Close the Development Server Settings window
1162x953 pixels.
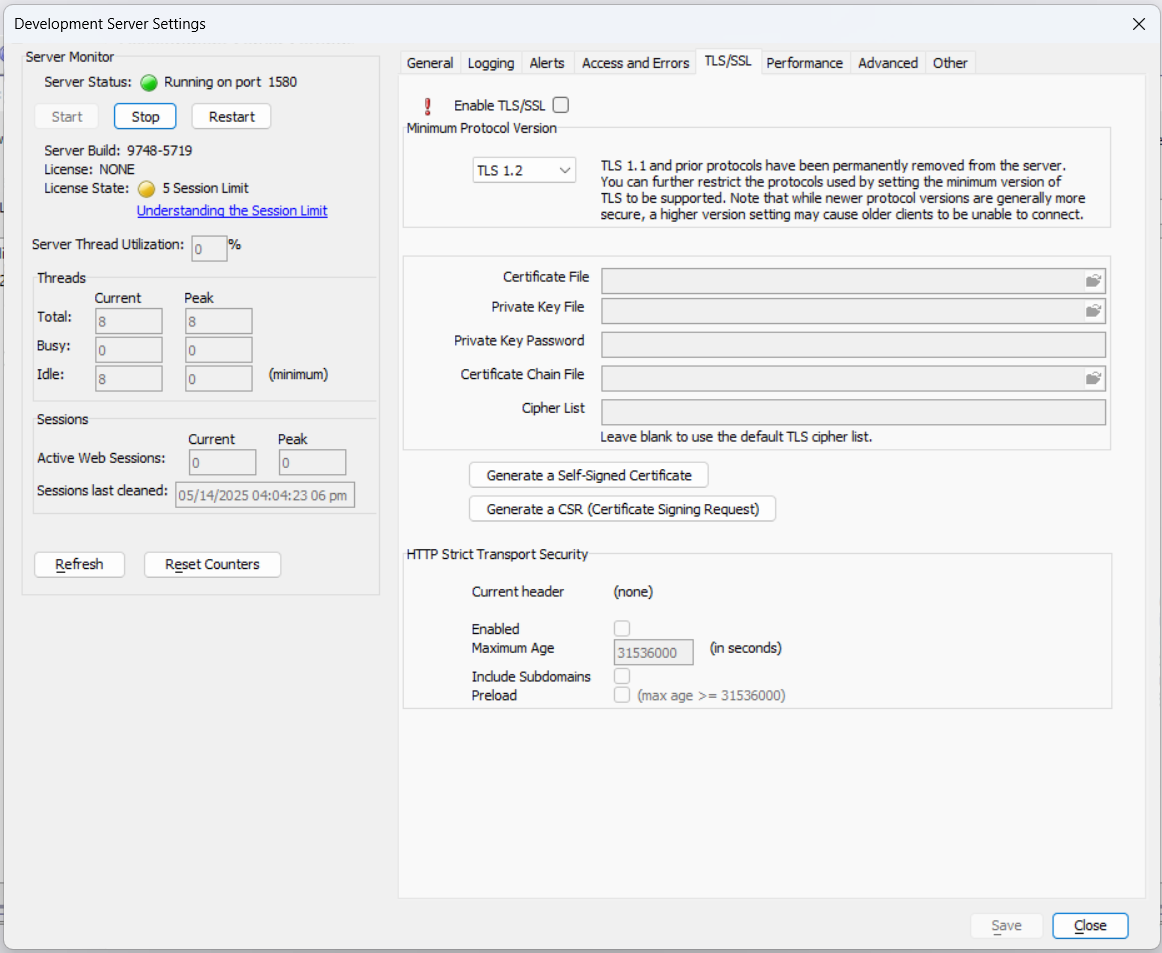[x=1138, y=24]
